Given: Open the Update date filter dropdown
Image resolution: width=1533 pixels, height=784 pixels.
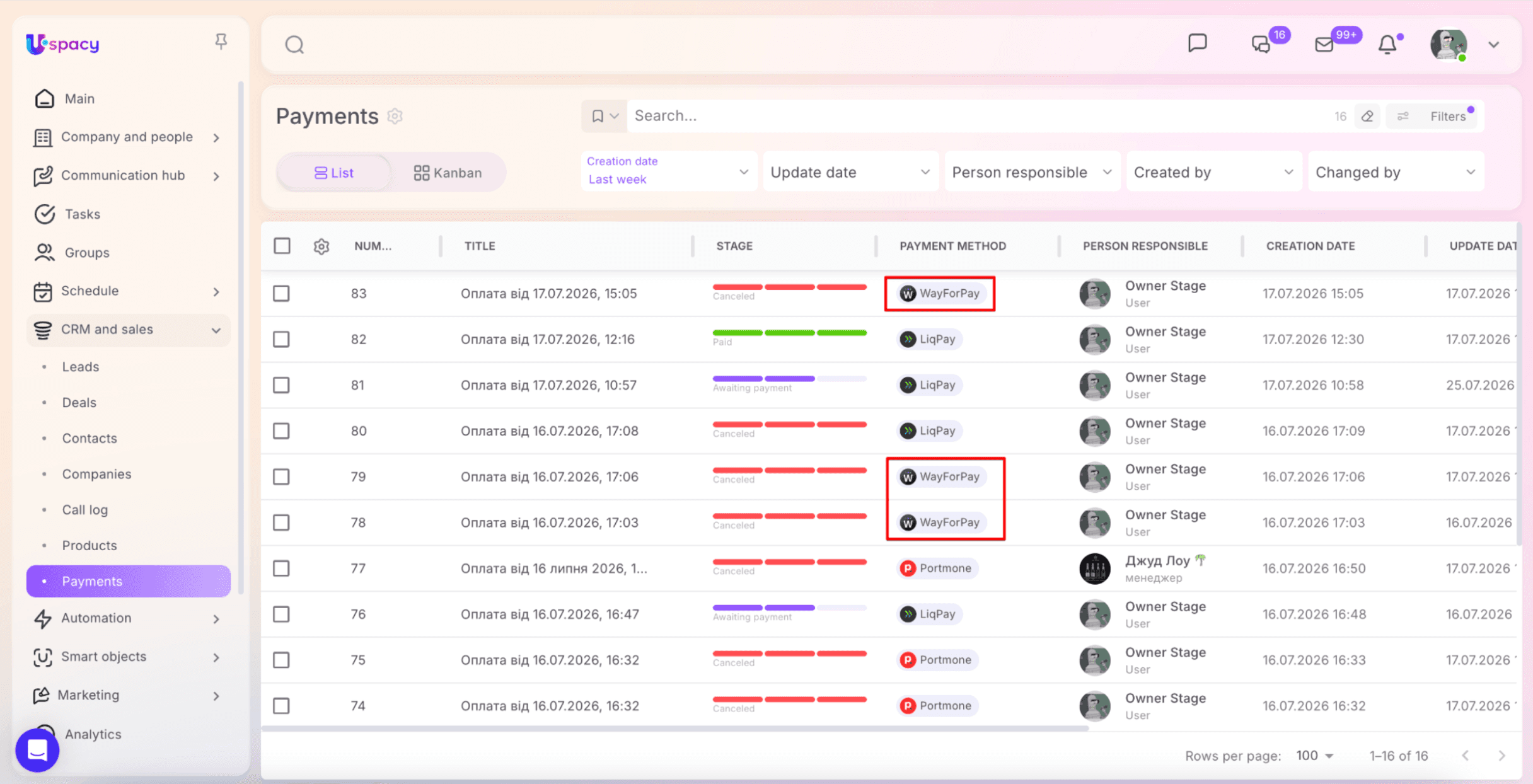Looking at the screenshot, I should click(x=850, y=172).
